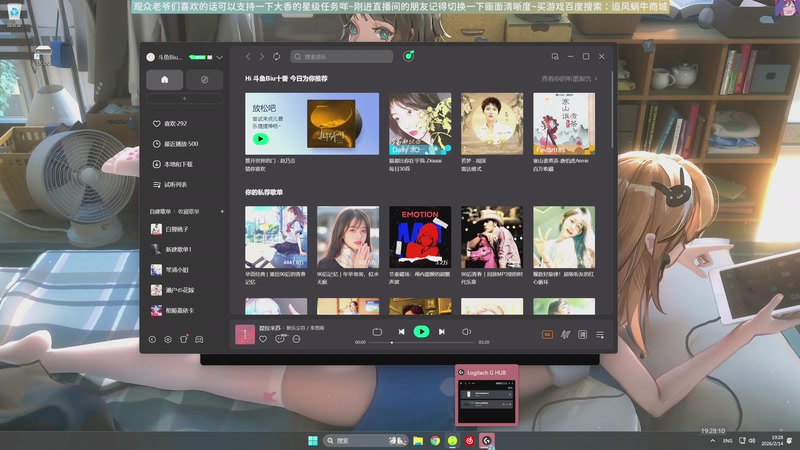
Task: Refresh the page with reload icon
Action: coord(277,57)
